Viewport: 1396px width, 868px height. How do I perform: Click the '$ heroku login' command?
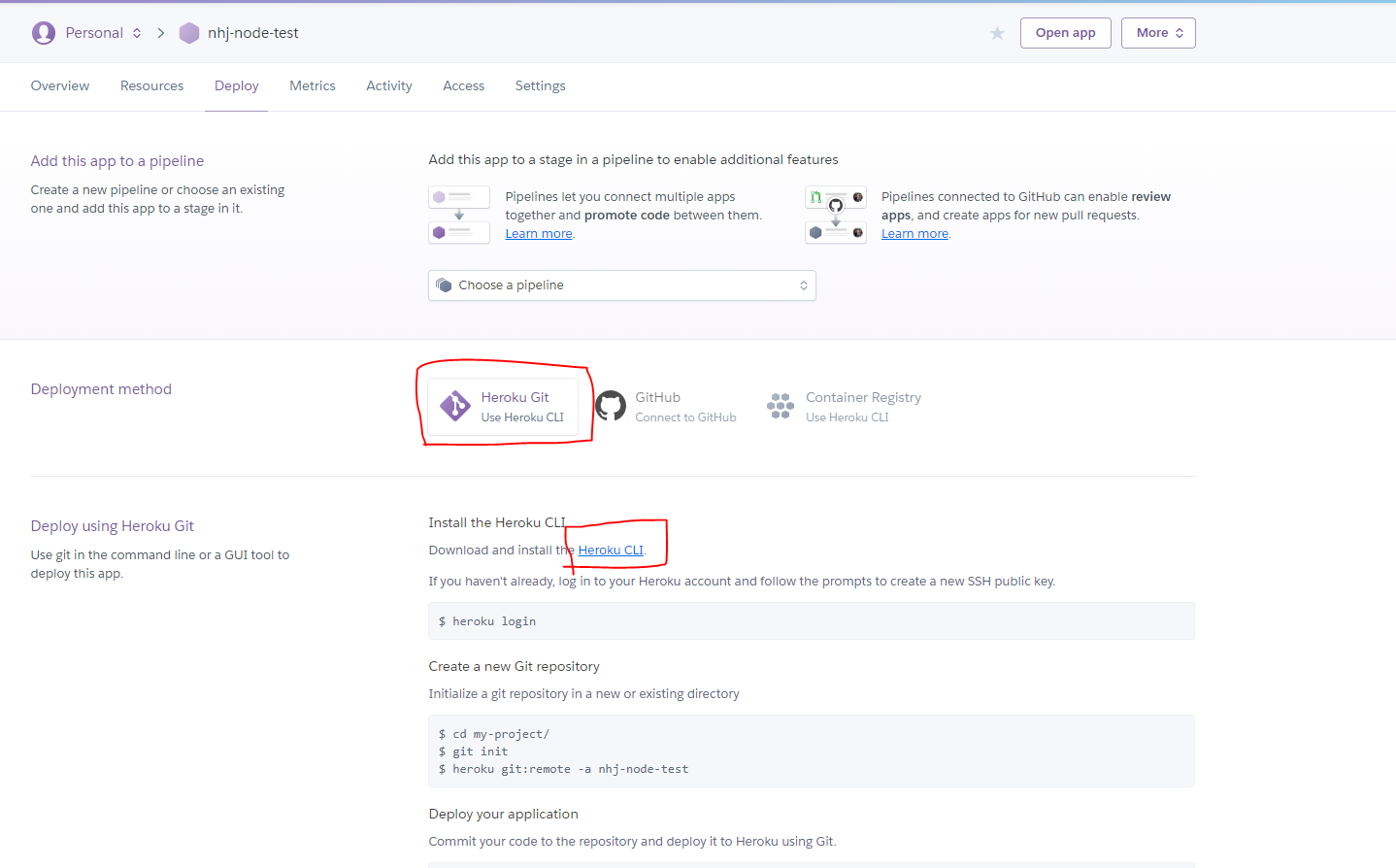(487, 621)
